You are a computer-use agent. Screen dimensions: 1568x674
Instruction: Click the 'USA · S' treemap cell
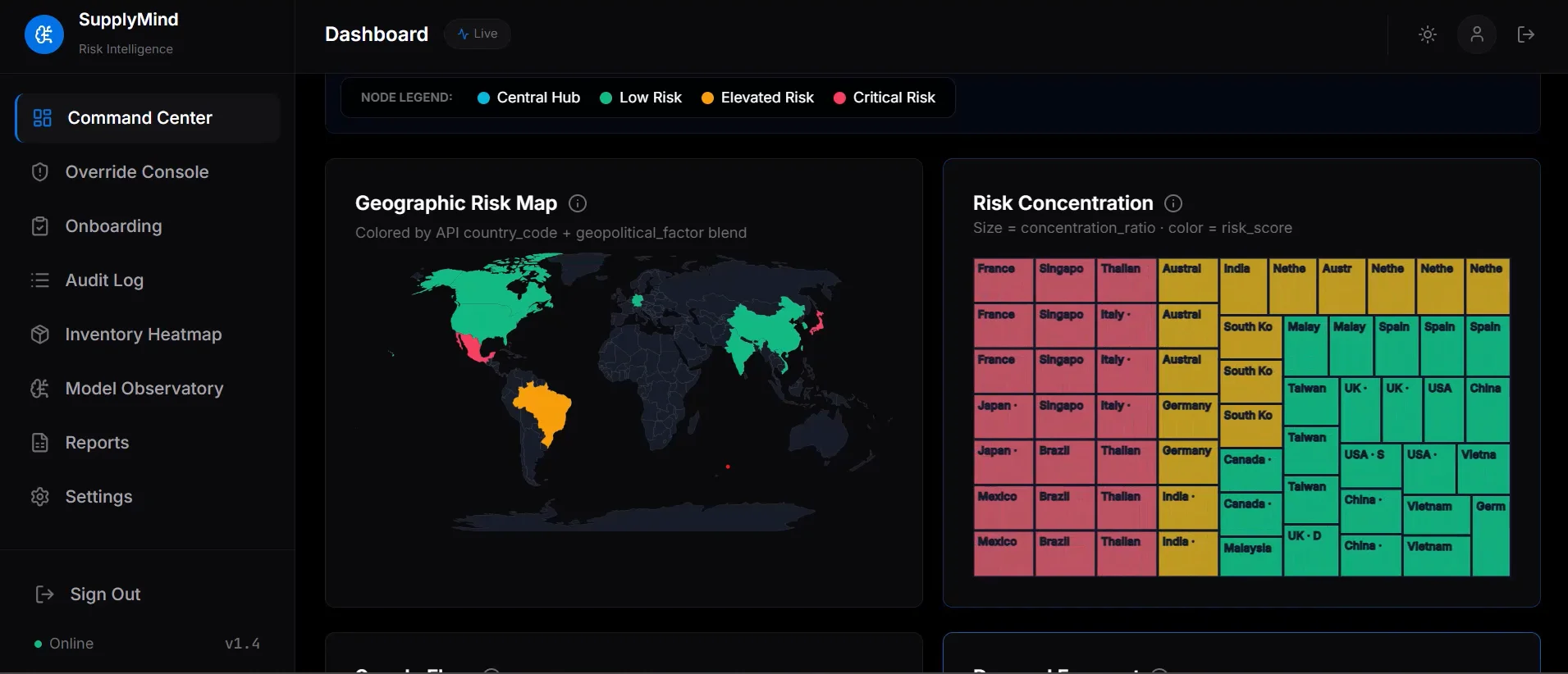1370,466
